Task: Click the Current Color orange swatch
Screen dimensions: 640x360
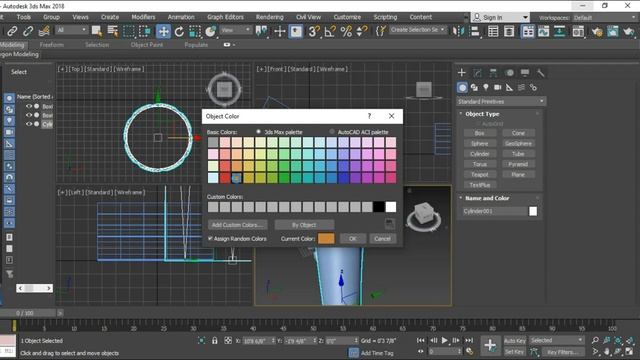Action: (326, 239)
